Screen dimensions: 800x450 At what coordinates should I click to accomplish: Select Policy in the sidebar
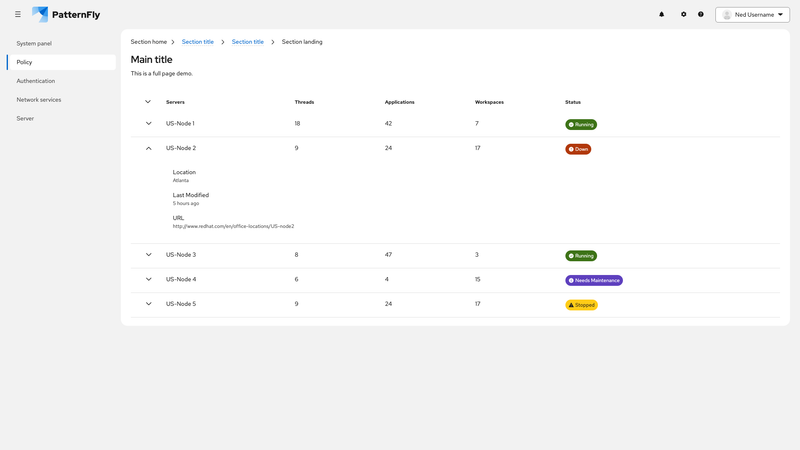(x=61, y=62)
